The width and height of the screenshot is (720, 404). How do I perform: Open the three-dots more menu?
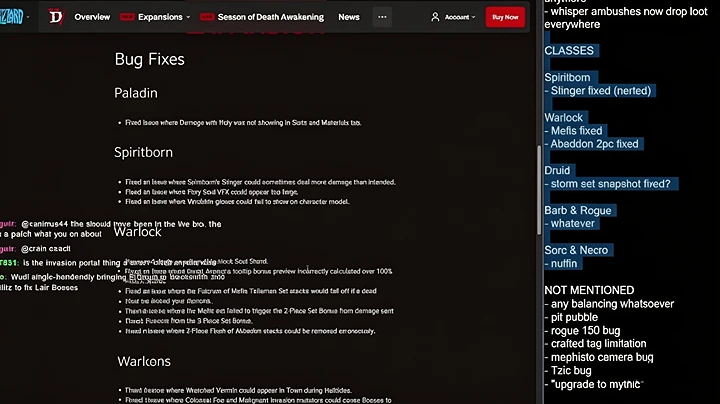point(382,17)
